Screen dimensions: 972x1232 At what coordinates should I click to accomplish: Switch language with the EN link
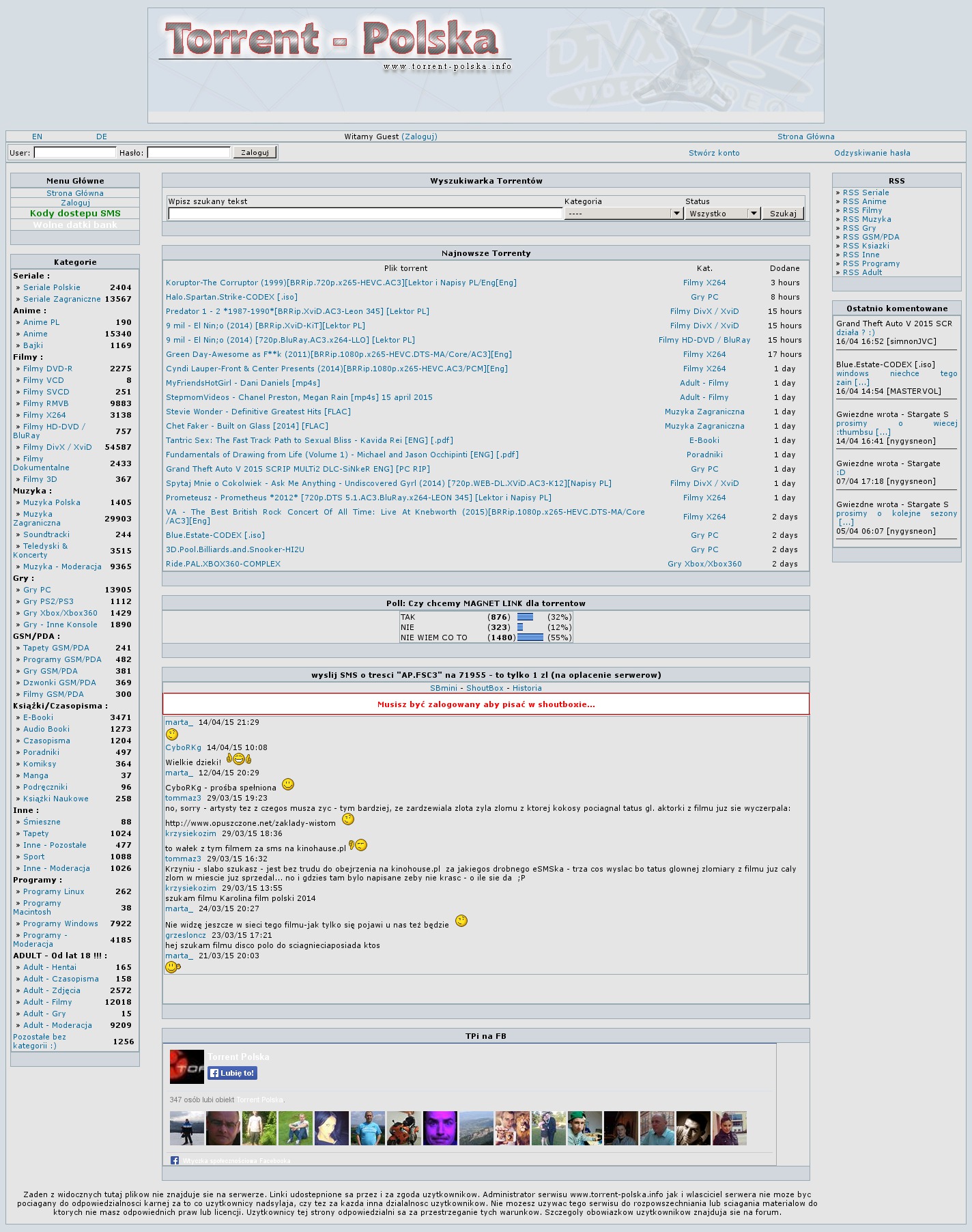tap(37, 137)
